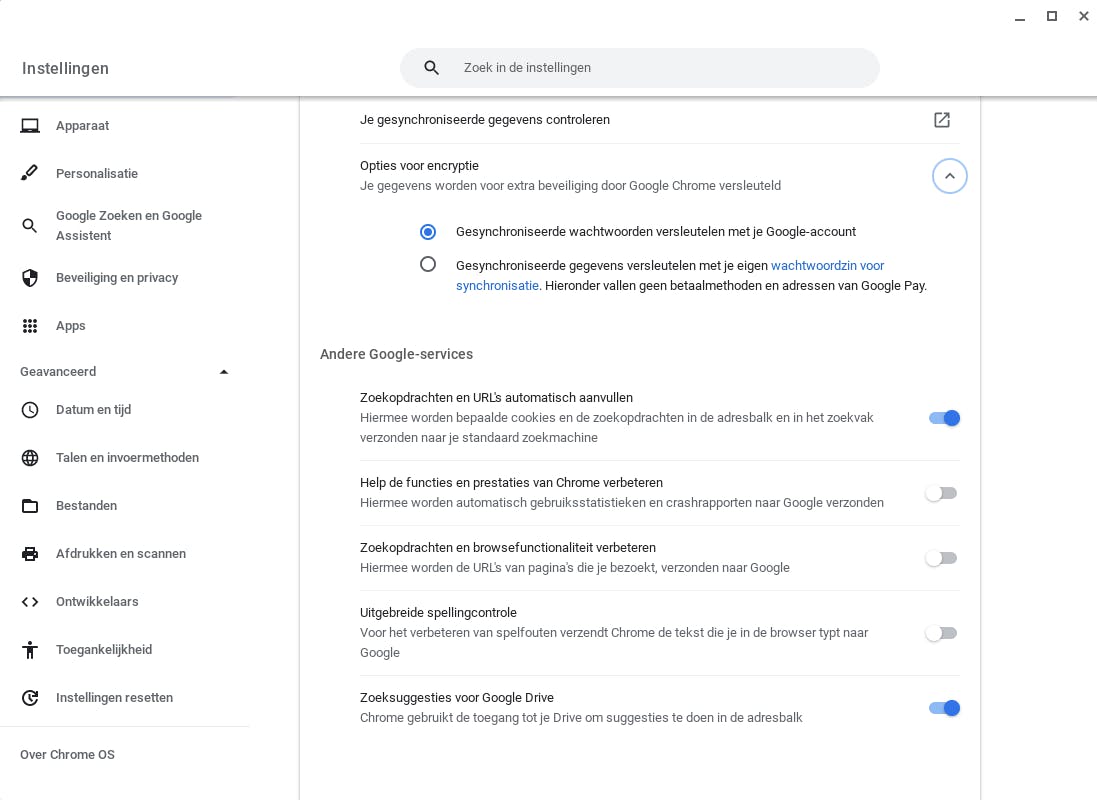
Task: Click the Apparaat laptop icon
Action: (30, 126)
